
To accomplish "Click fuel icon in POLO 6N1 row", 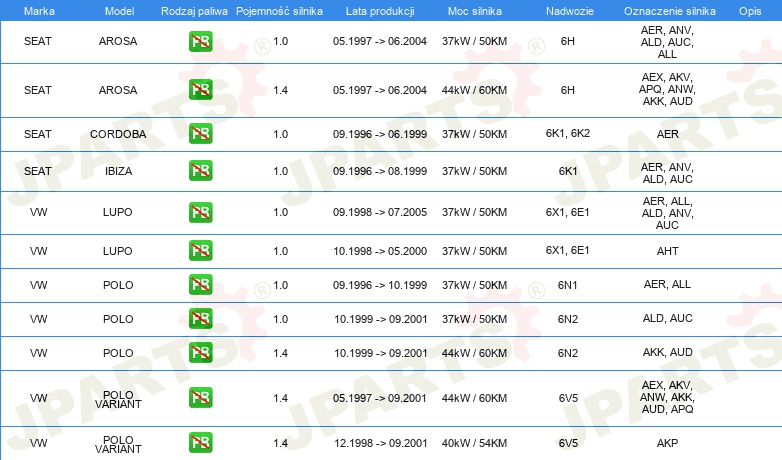I will pos(200,284).
